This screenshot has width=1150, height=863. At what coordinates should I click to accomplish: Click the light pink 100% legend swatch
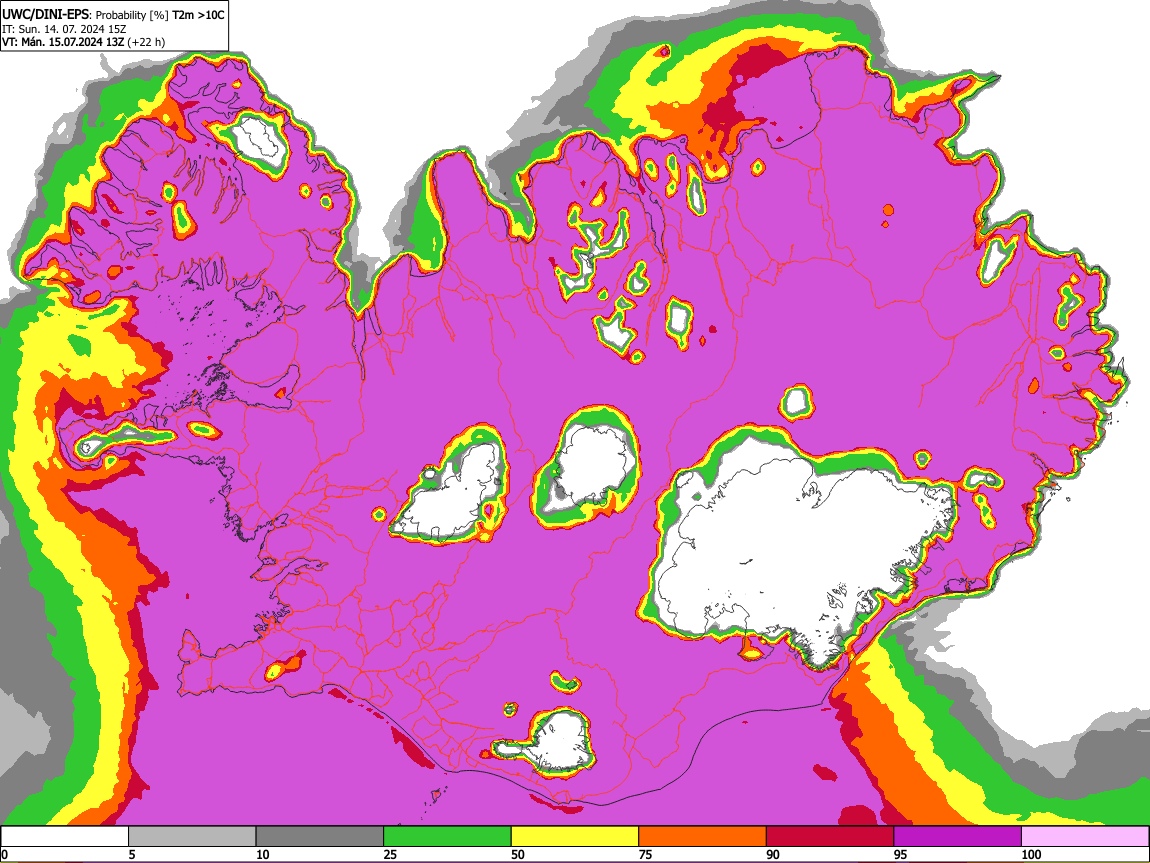point(1085,836)
